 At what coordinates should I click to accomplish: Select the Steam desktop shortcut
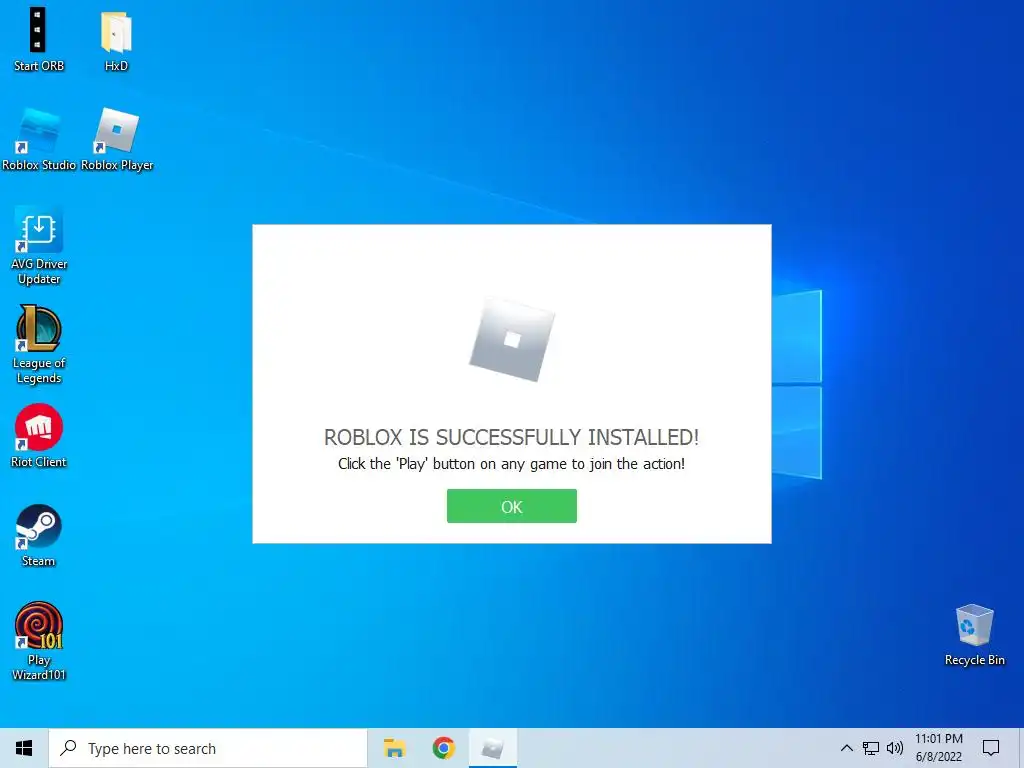(39, 536)
